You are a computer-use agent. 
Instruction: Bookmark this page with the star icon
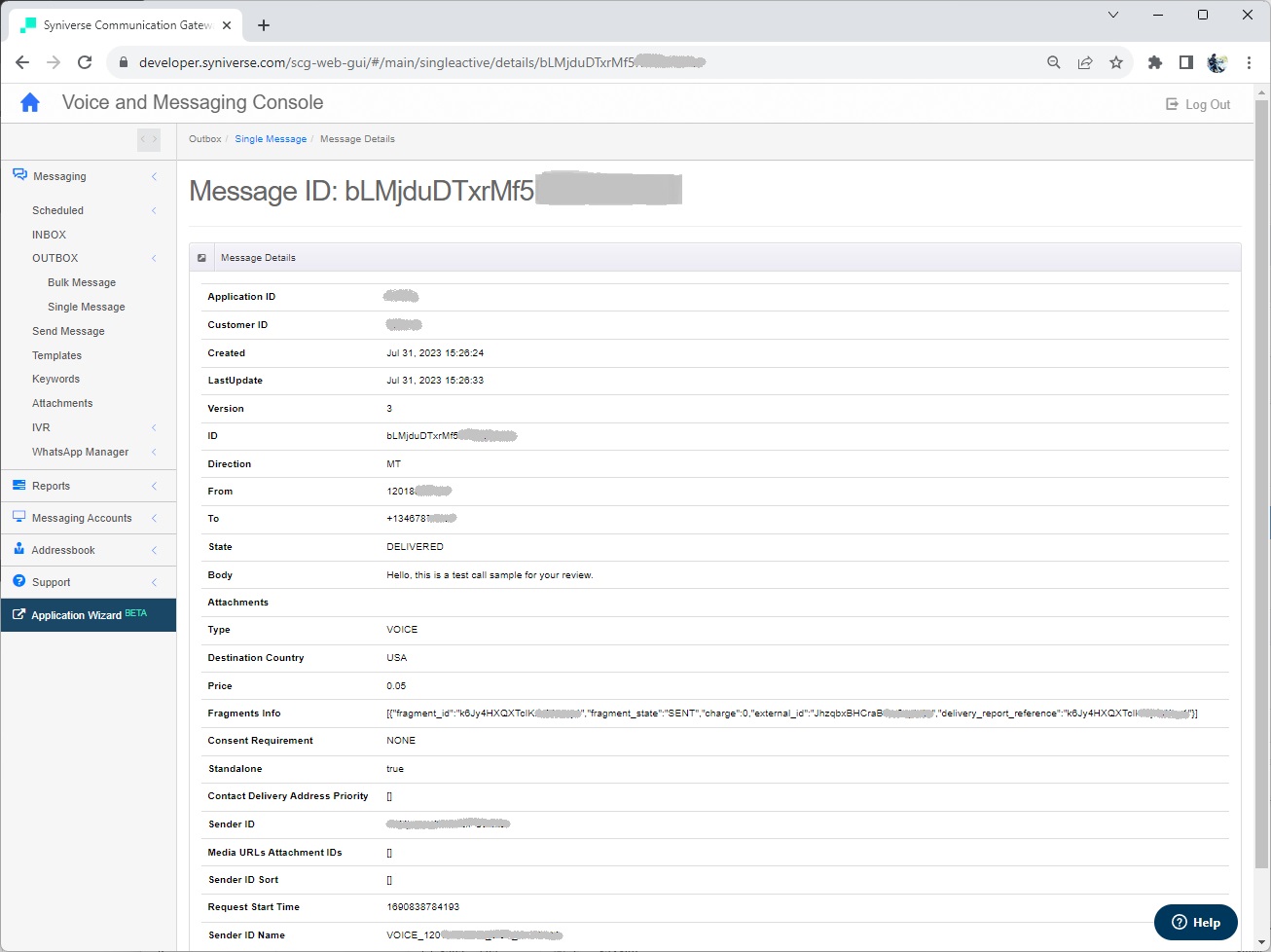pyautogui.click(x=1116, y=62)
